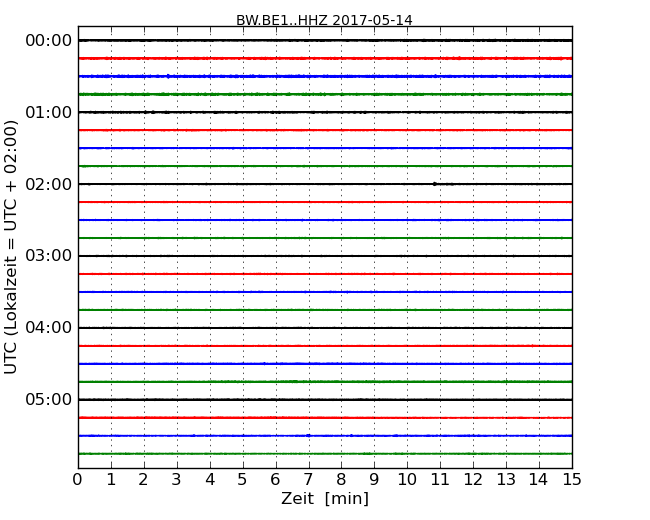This screenshot has width=650, height=520.
Task: Click x-axis tick label 0
Action: (78, 480)
